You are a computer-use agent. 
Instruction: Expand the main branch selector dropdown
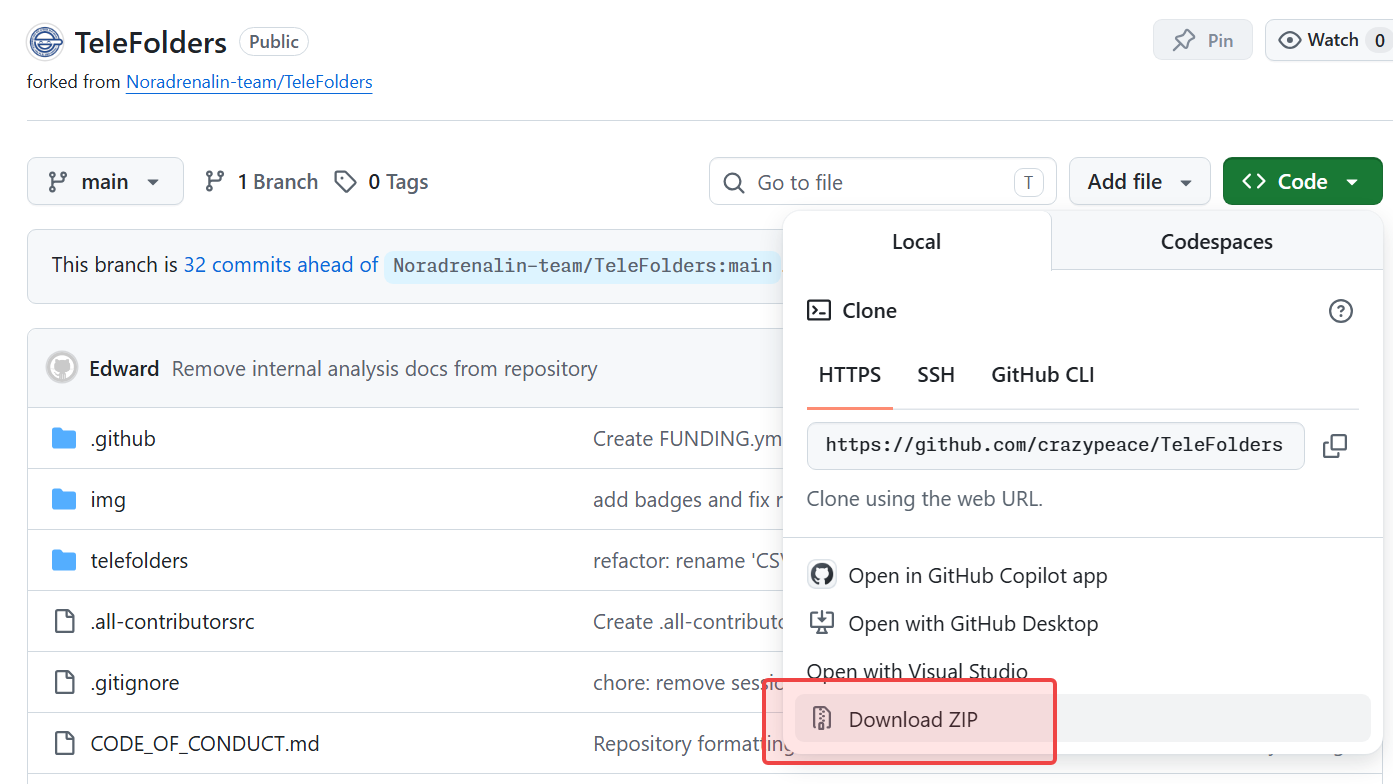point(105,181)
